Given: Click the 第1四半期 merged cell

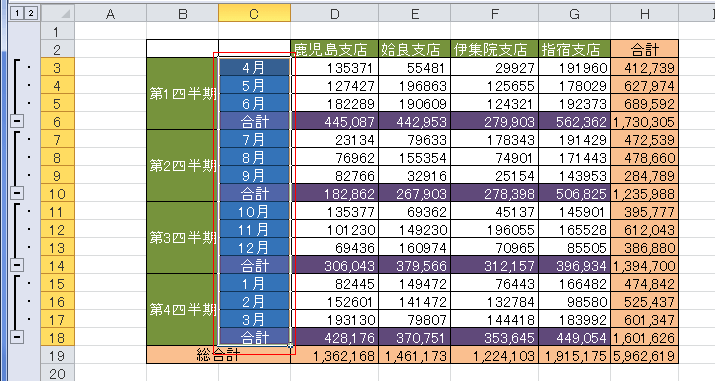Looking at the screenshot, I should pyautogui.click(x=182, y=94).
